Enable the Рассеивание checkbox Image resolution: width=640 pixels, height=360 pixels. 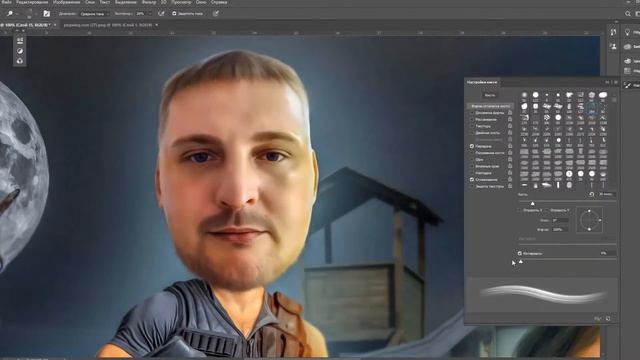[472, 120]
